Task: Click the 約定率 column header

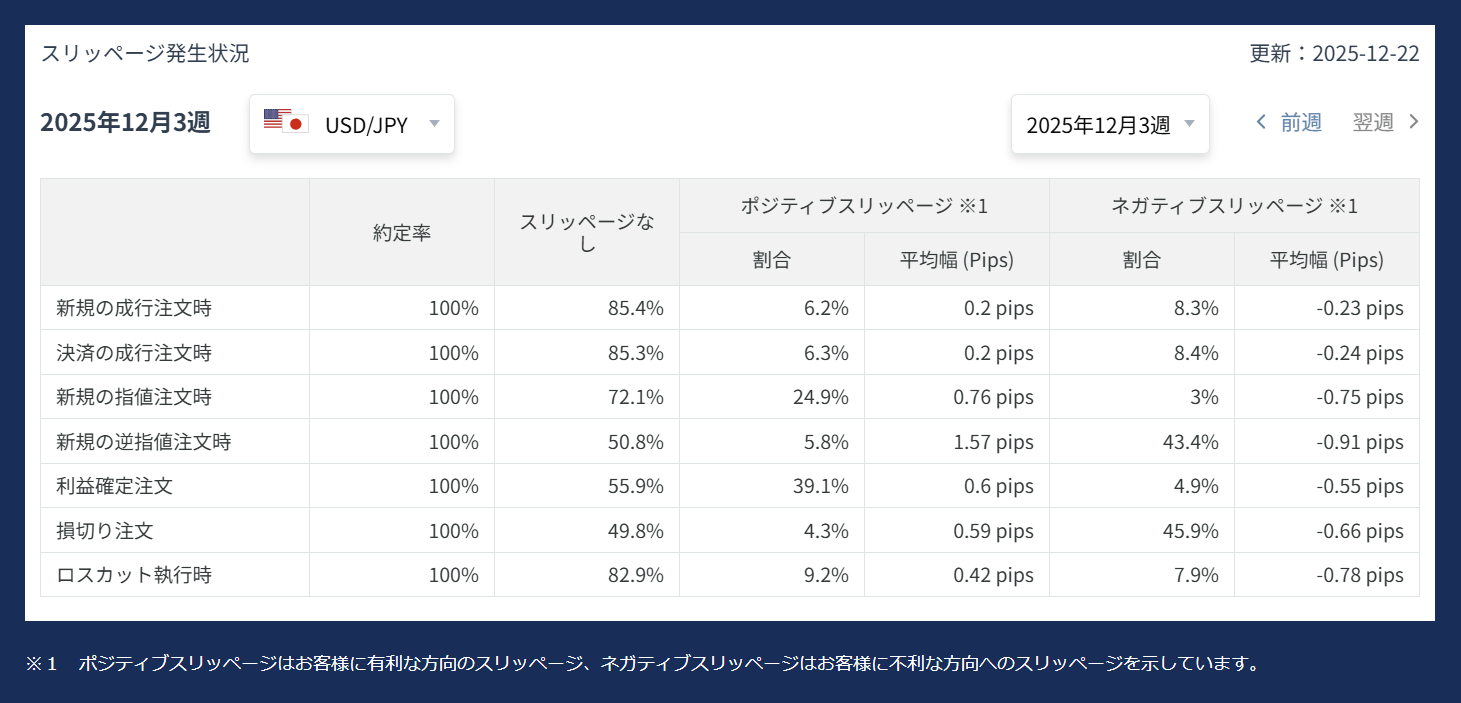Action: coord(401,231)
